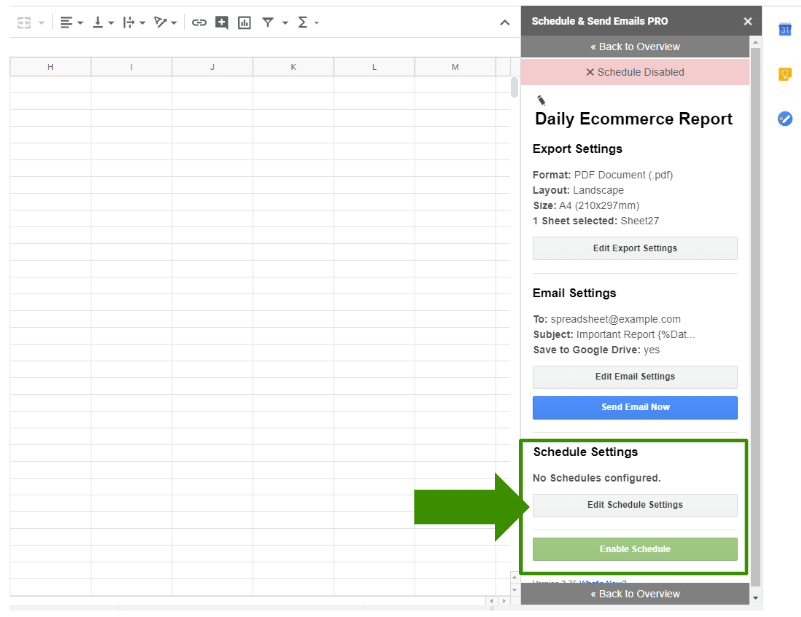Enable the schedule with green button
The height and width of the screenshot is (617, 801).
(x=635, y=549)
